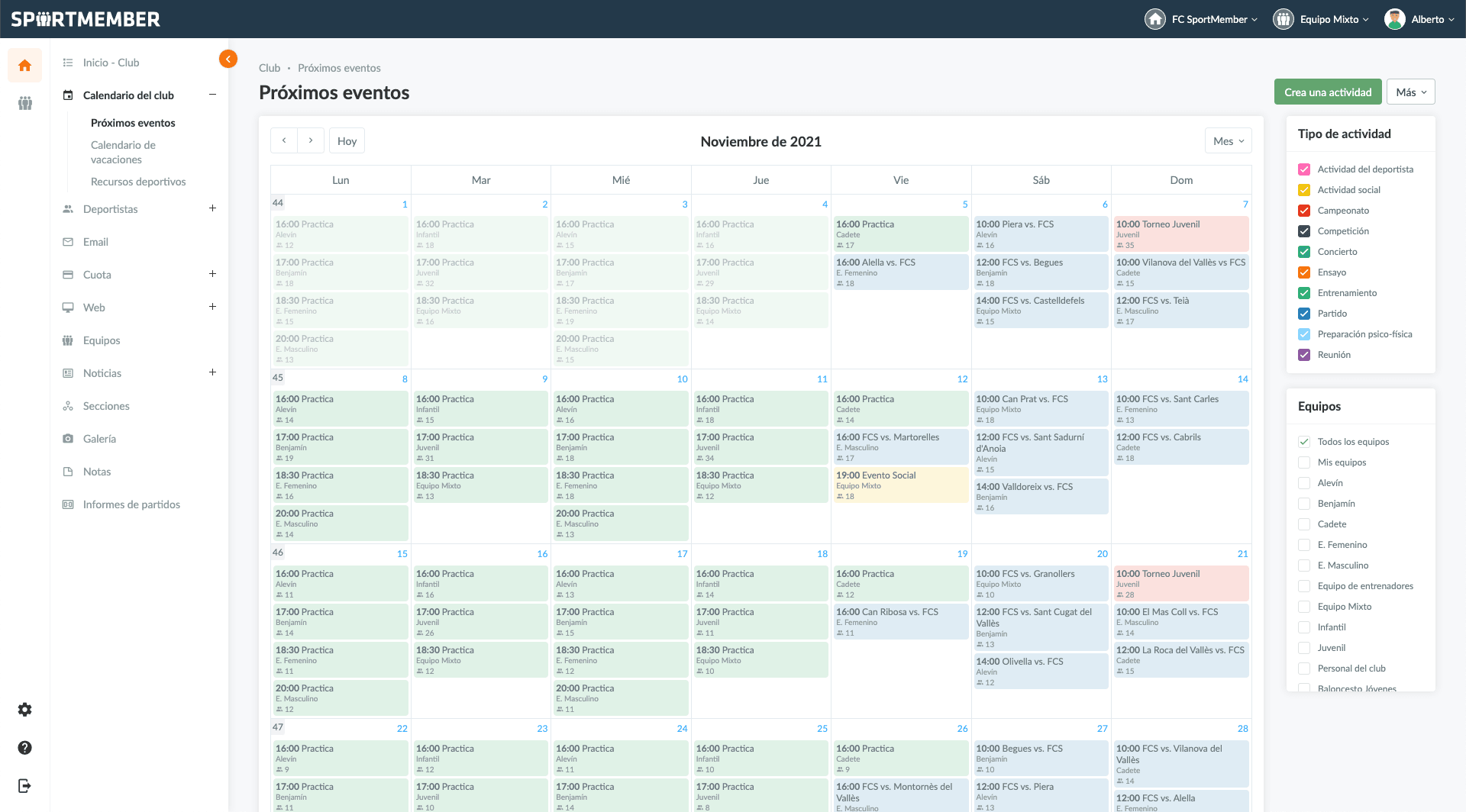Open the Mes view dropdown

coord(1228,141)
